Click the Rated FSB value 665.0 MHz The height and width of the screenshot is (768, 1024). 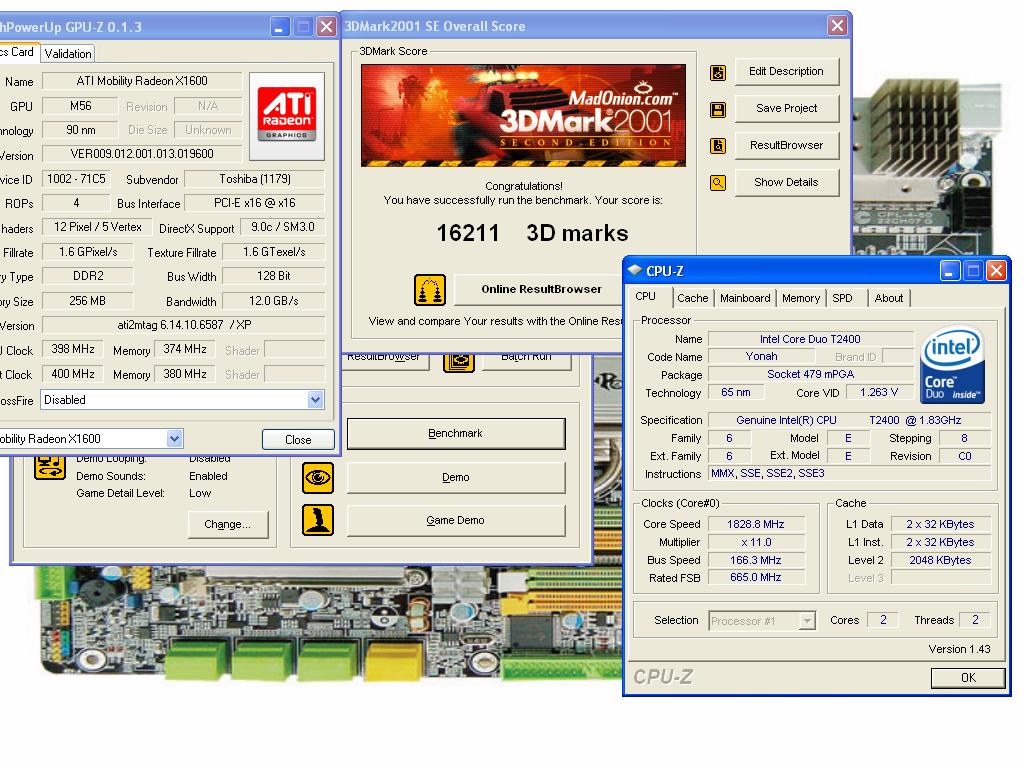tap(756, 577)
